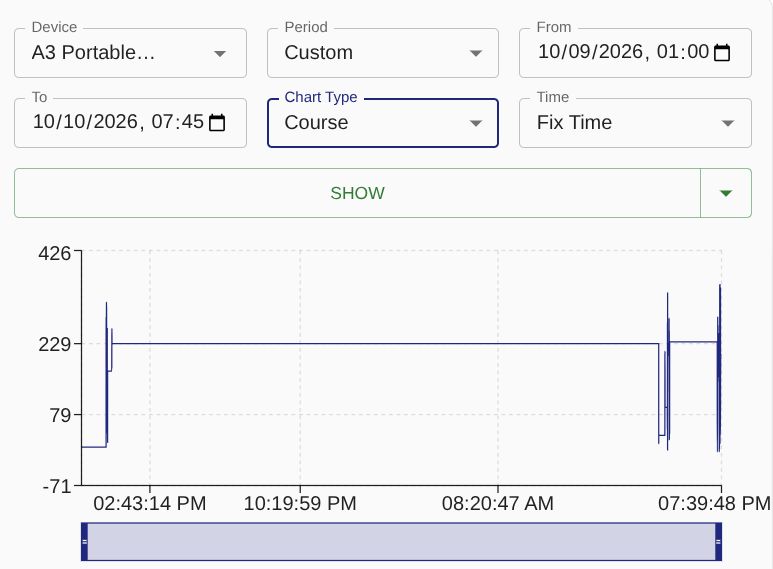Grab the right handle of the chart range brush
The width and height of the screenshot is (773, 569).
[x=718, y=541]
